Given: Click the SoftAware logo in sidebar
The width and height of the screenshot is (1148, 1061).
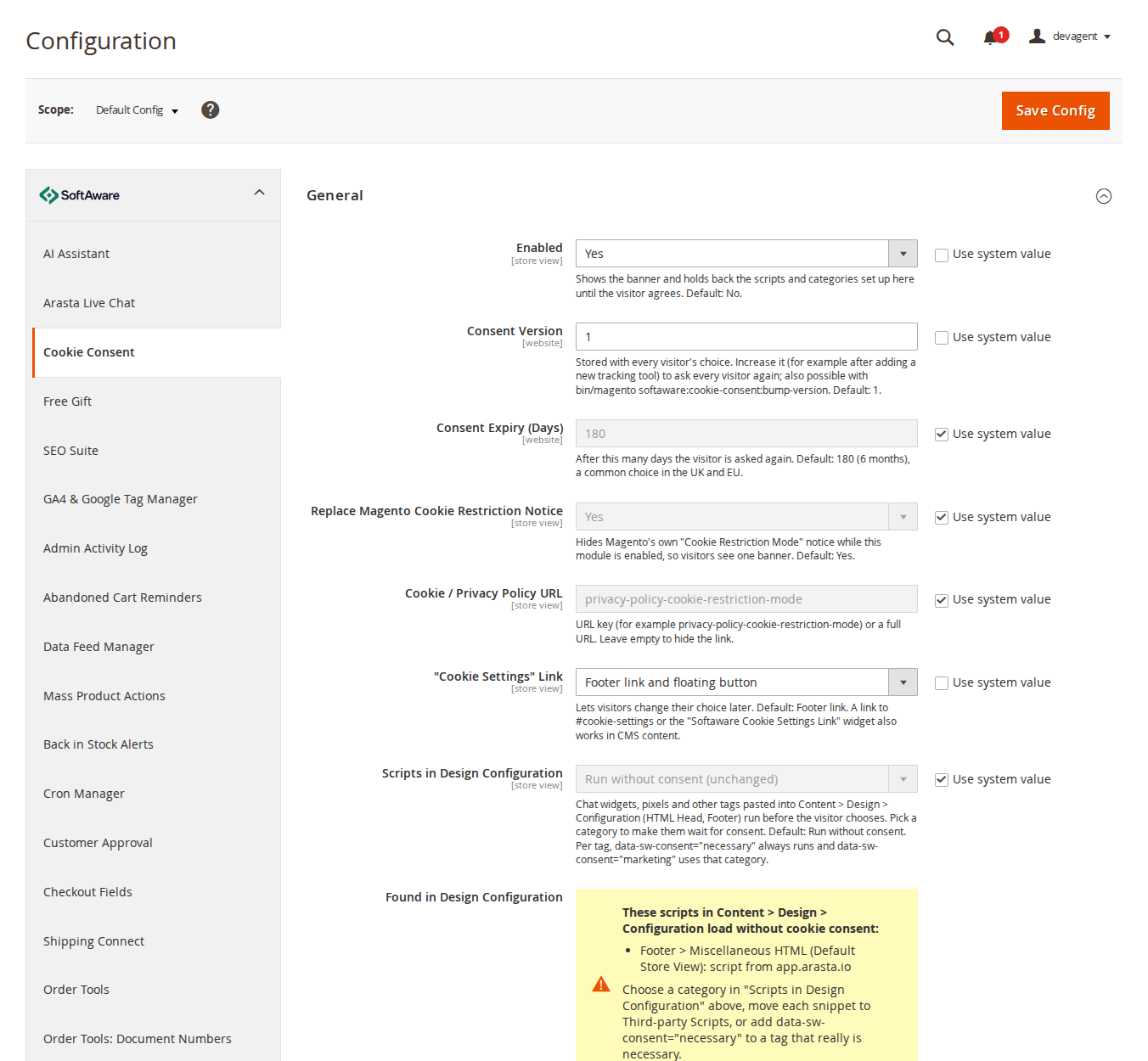Looking at the screenshot, I should (80, 195).
